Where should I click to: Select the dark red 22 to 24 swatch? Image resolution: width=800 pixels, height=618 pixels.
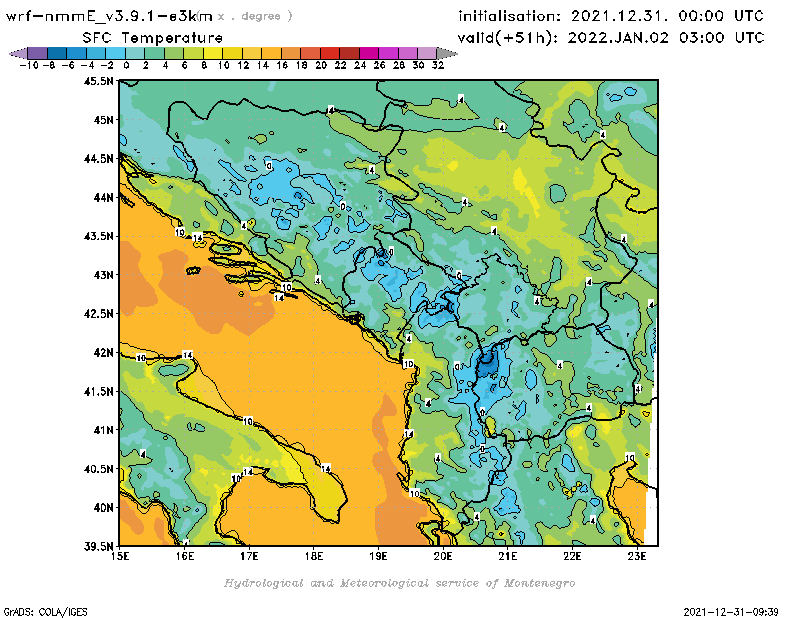click(349, 53)
